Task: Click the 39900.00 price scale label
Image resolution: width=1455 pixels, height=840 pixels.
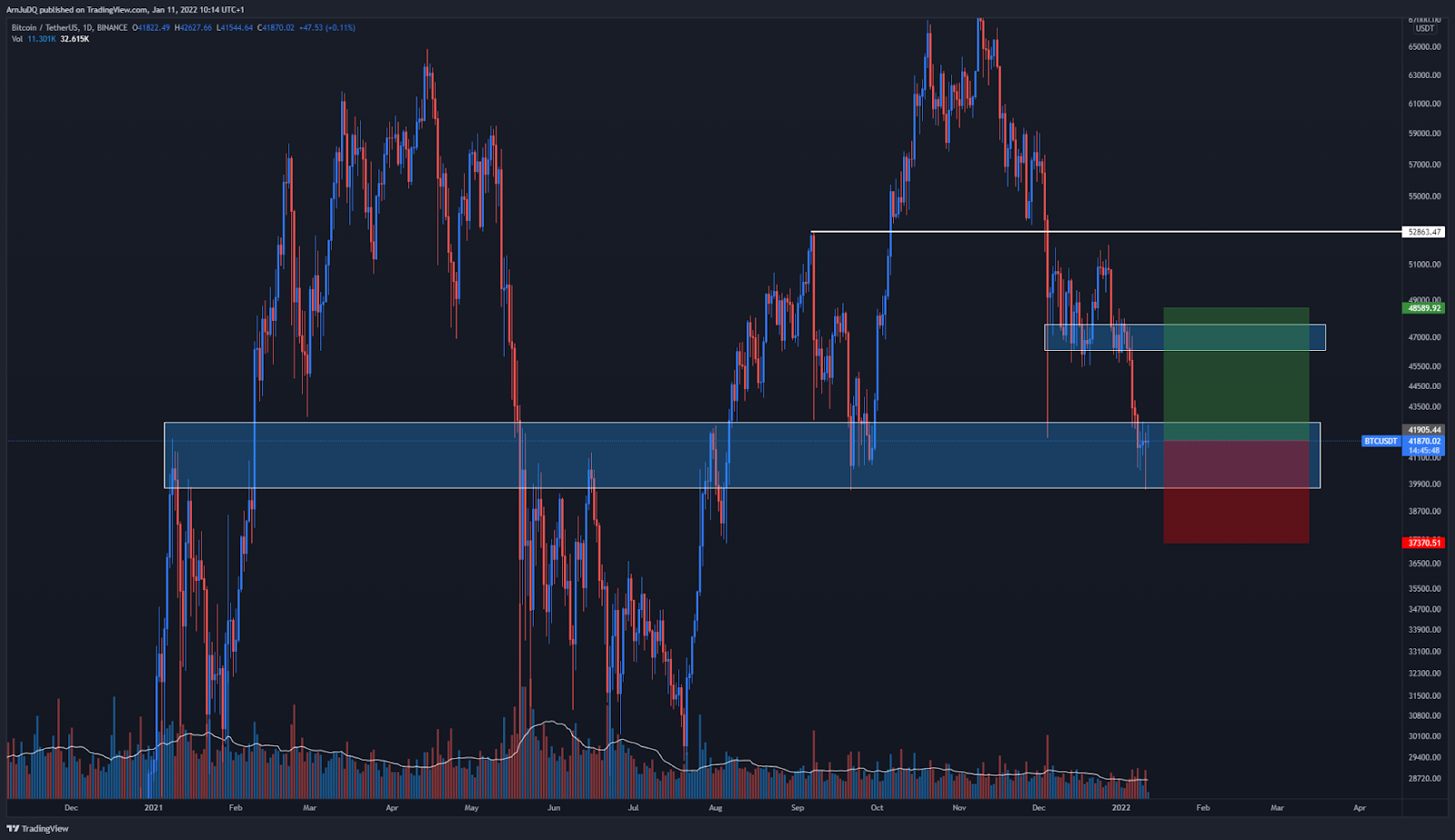Action: pyautogui.click(x=1424, y=485)
